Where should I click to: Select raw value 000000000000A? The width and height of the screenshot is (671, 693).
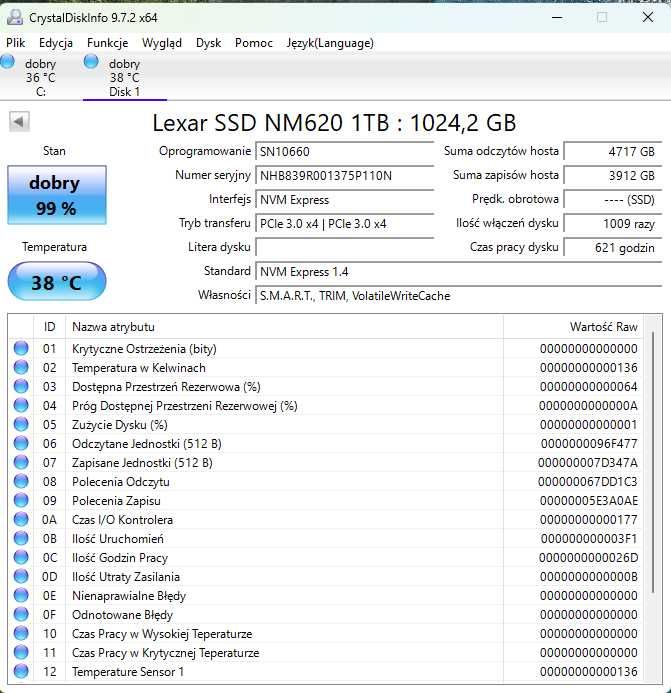pos(588,406)
